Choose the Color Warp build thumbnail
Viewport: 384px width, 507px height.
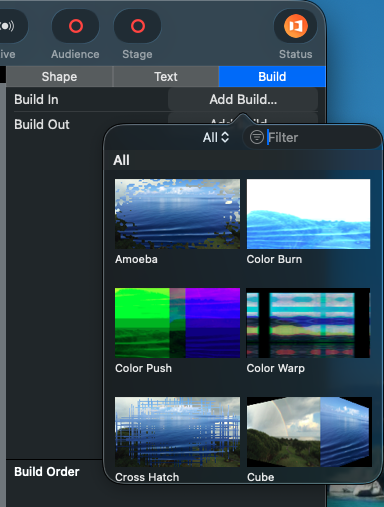pyautogui.click(x=308, y=323)
